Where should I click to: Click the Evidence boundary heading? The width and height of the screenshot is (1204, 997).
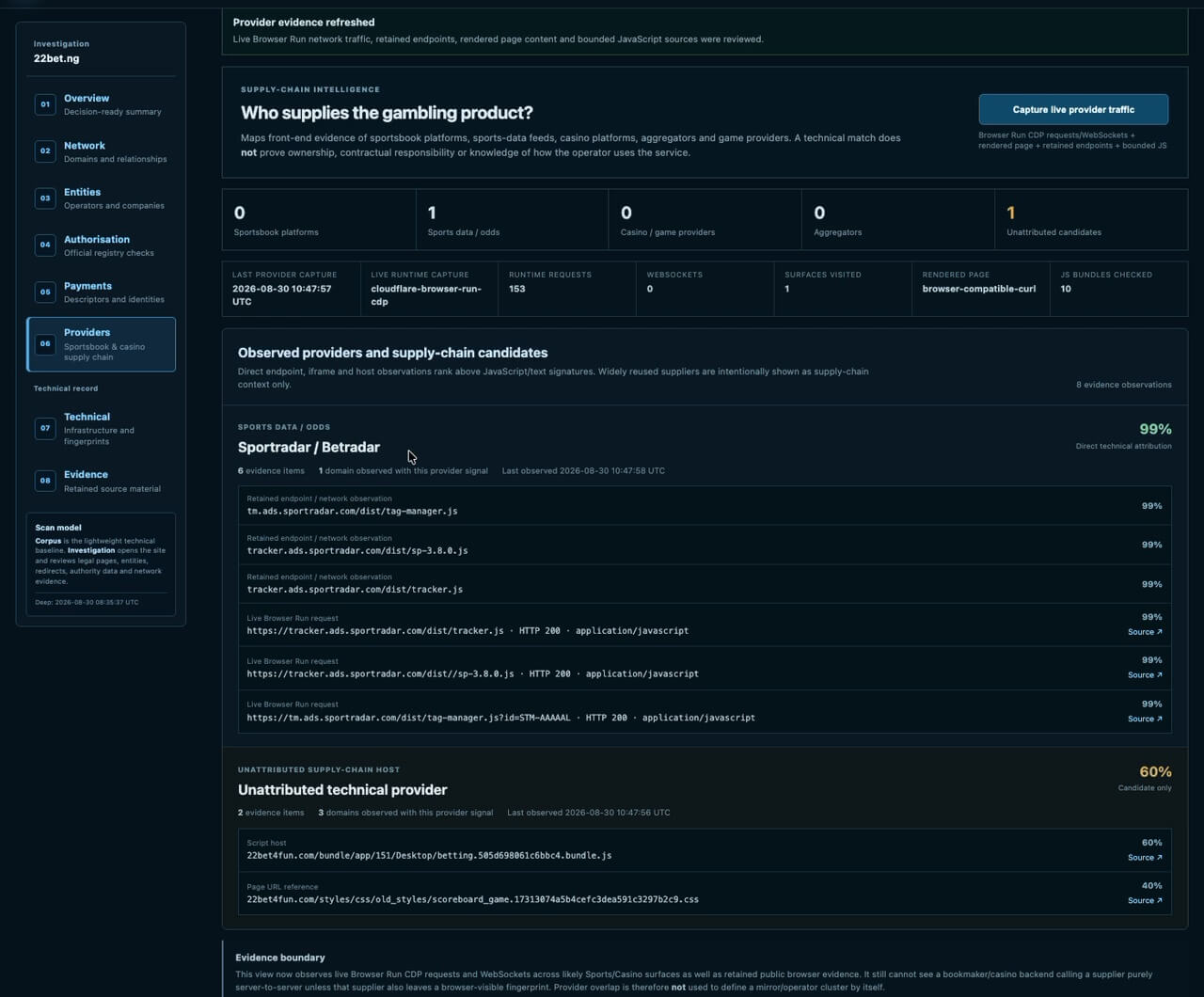point(280,957)
